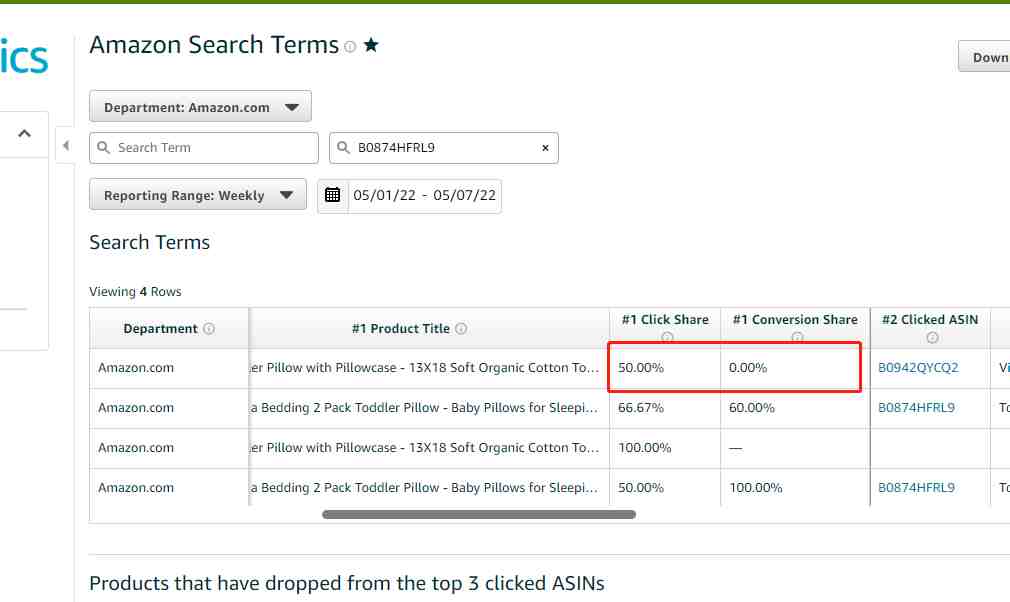
Task: Click the Department column info icon
Action: [x=209, y=329]
